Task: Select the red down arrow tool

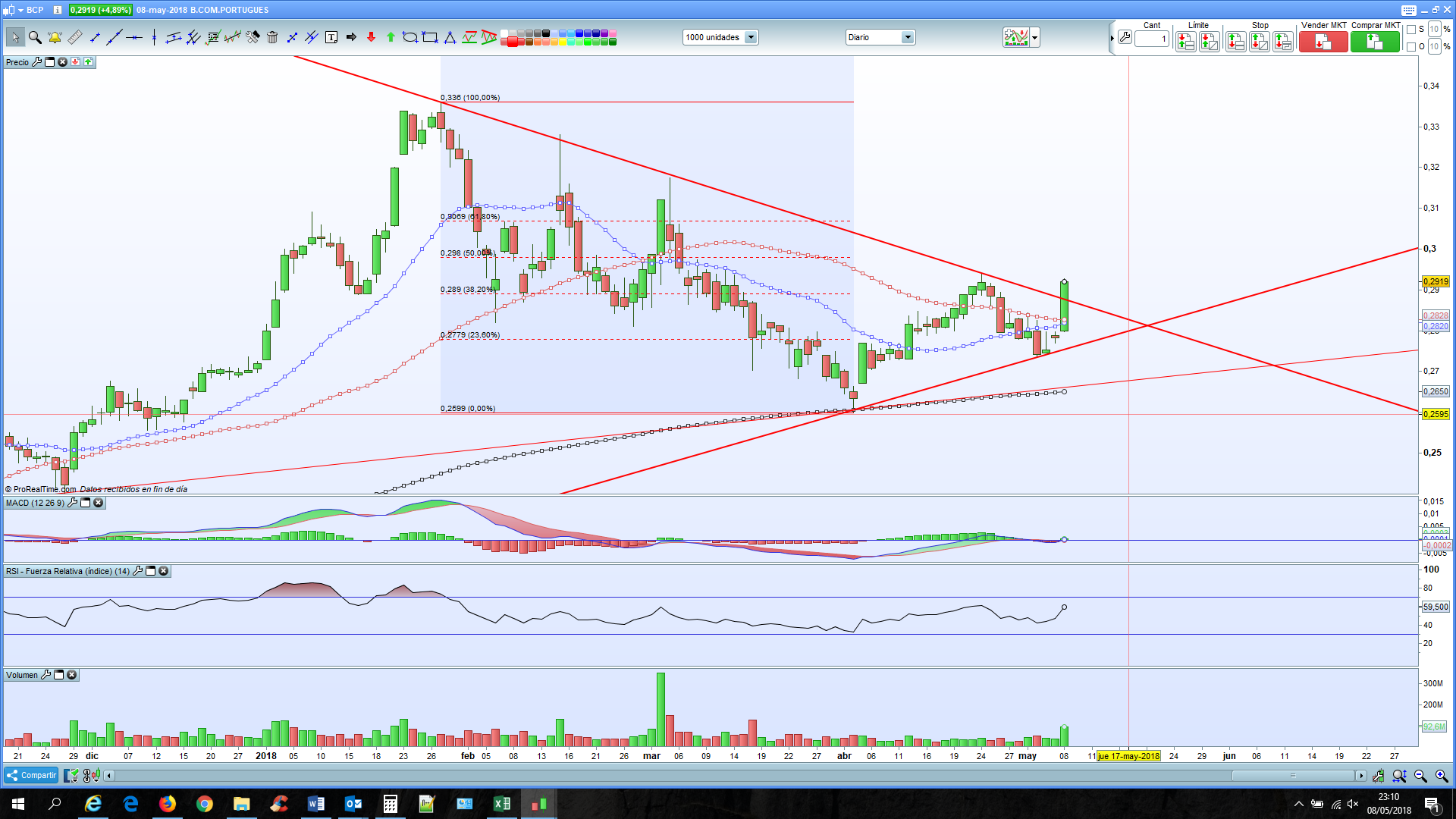Action: (371, 37)
